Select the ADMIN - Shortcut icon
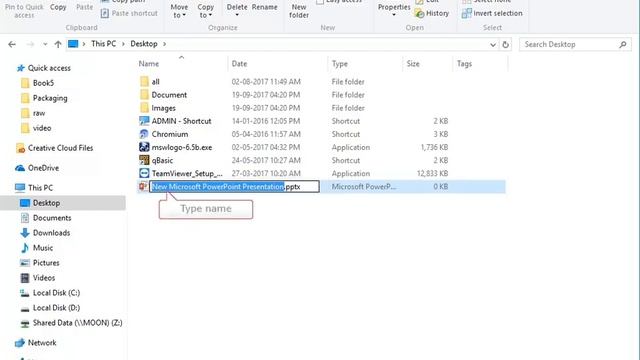Viewport: 640px width, 360px height. (x=144, y=121)
